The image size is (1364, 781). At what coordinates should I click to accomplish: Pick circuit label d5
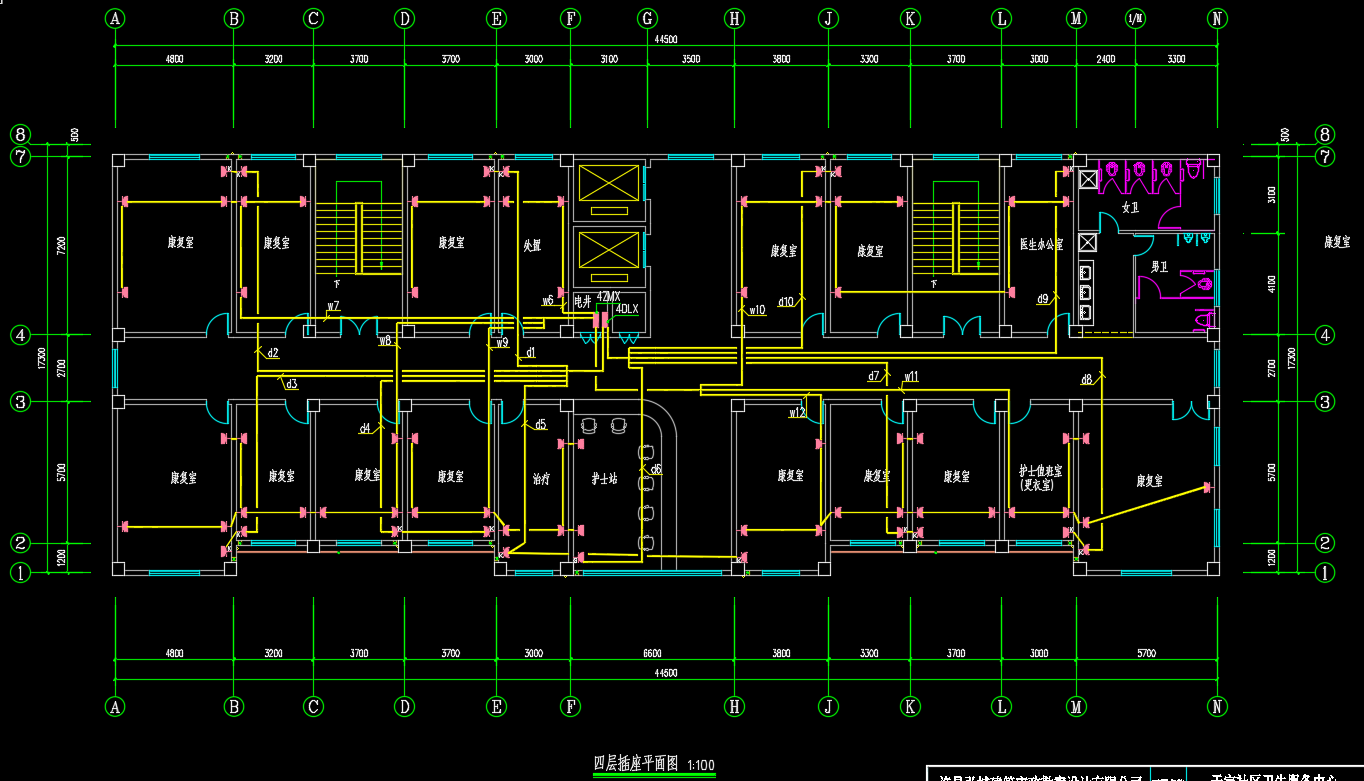click(541, 425)
